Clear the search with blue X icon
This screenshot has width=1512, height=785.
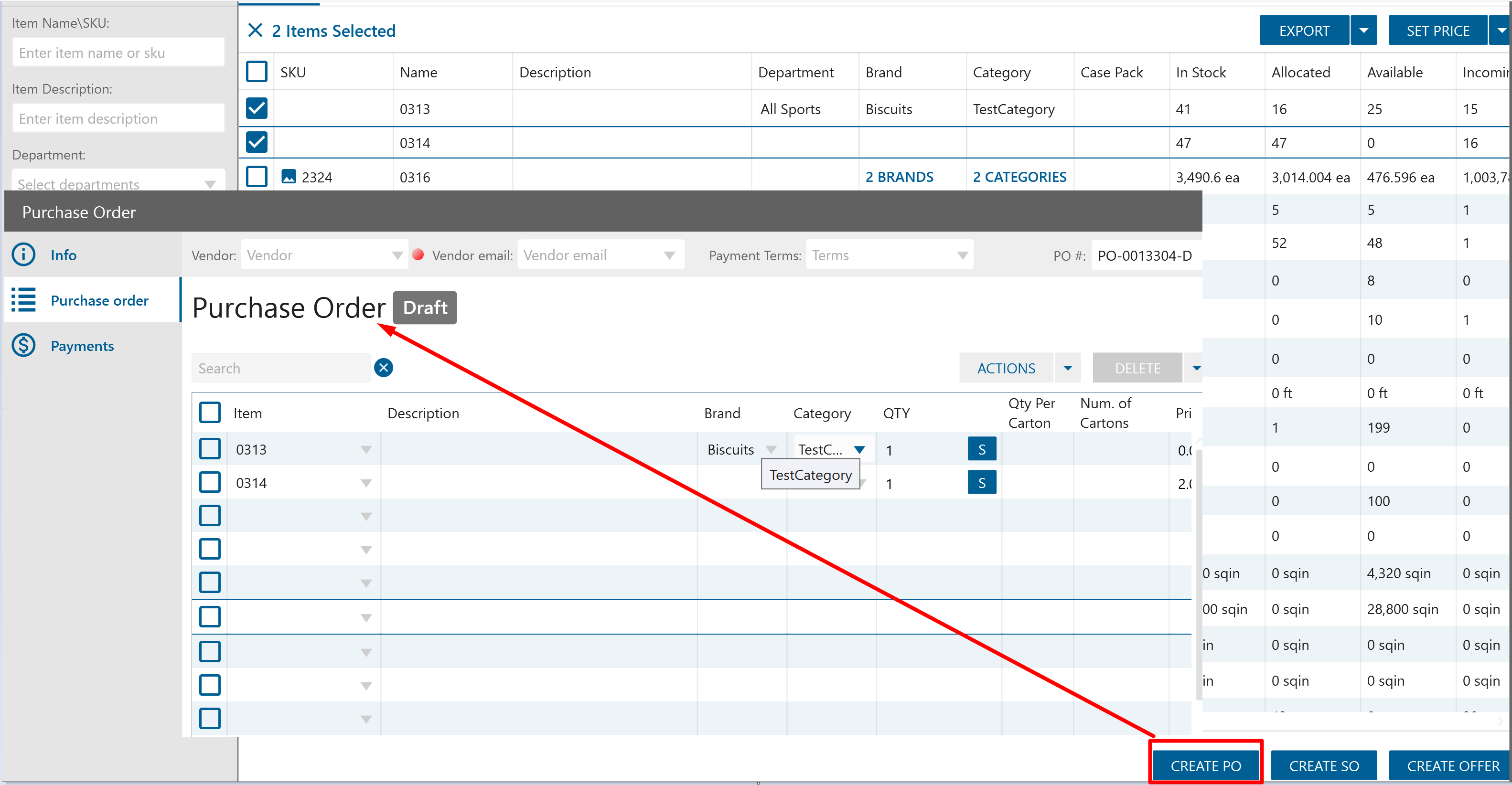click(383, 368)
